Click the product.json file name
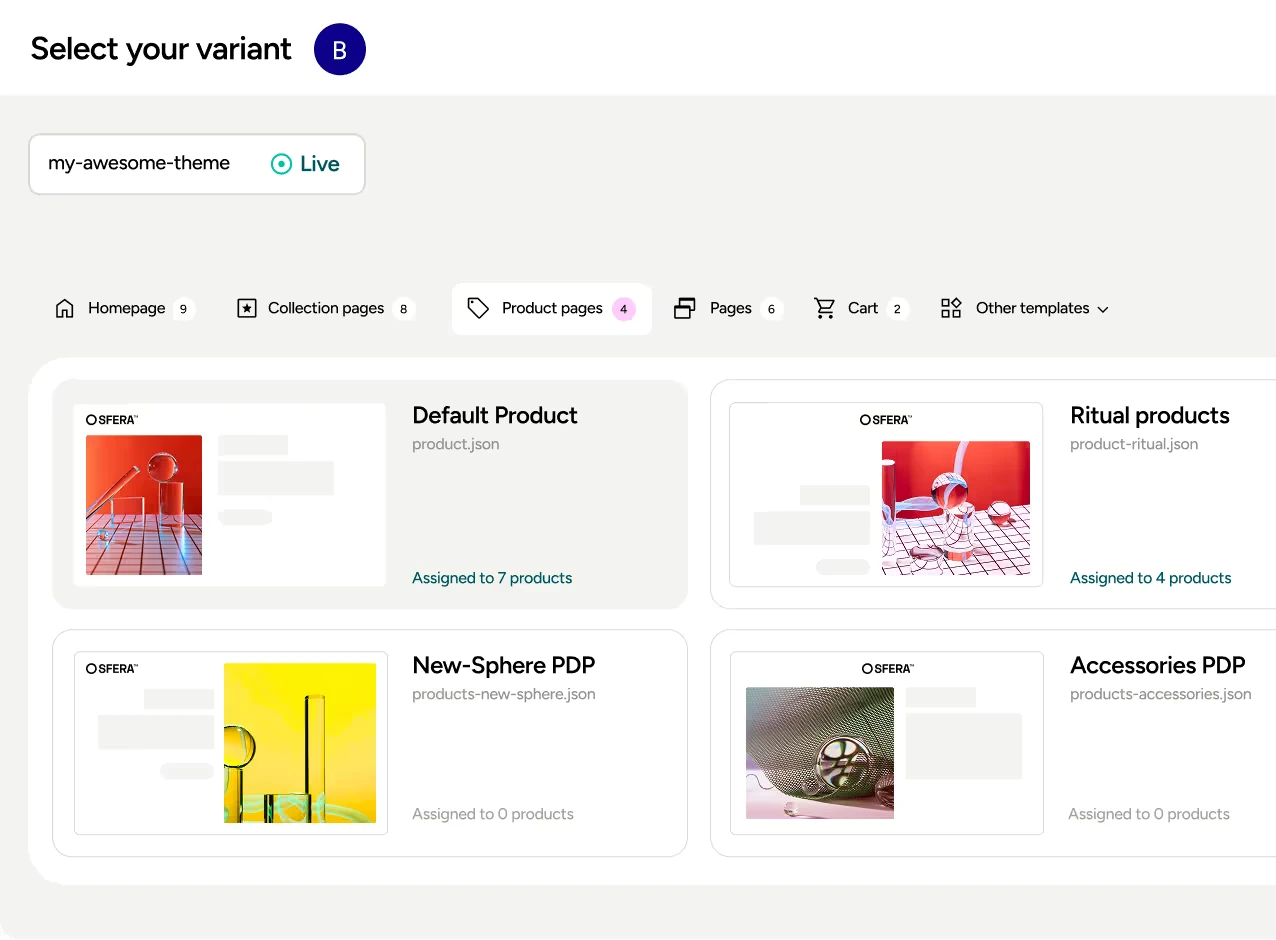 (x=455, y=444)
